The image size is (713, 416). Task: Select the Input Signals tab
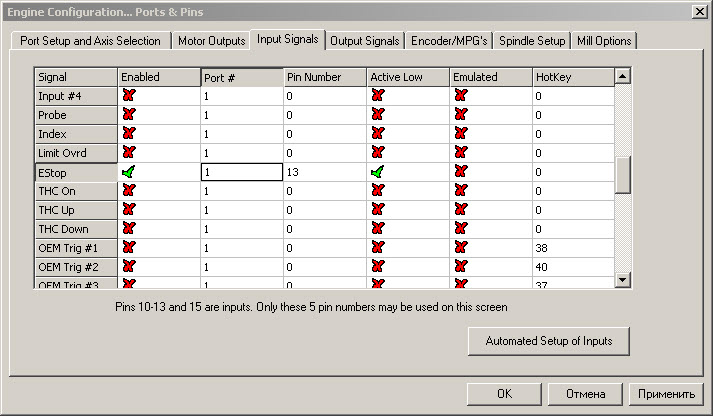(x=287, y=40)
